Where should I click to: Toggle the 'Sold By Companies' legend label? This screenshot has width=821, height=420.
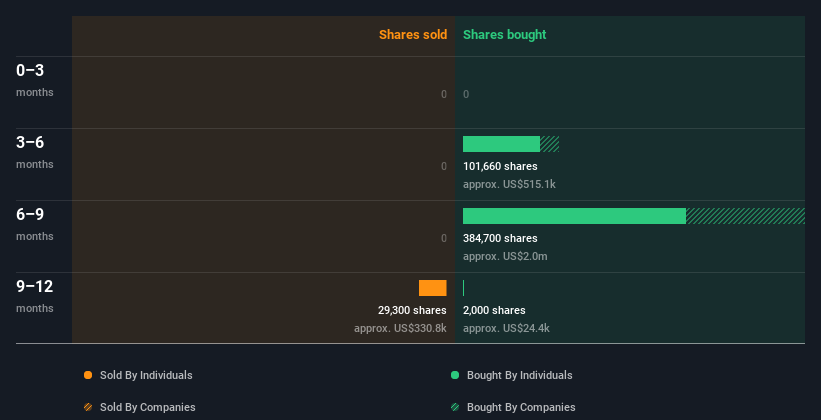[x=148, y=407]
